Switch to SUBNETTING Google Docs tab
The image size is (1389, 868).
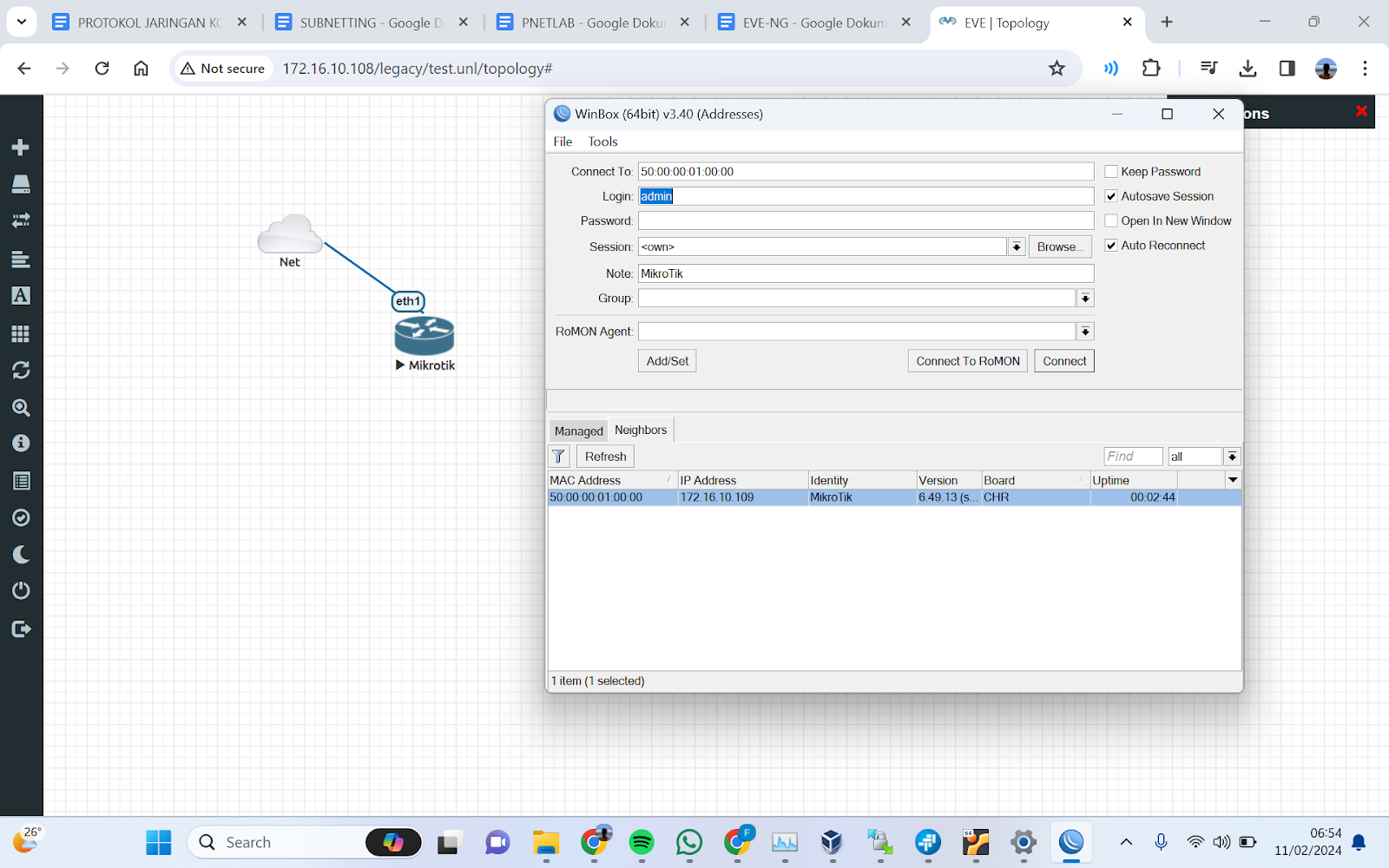tap(372, 23)
